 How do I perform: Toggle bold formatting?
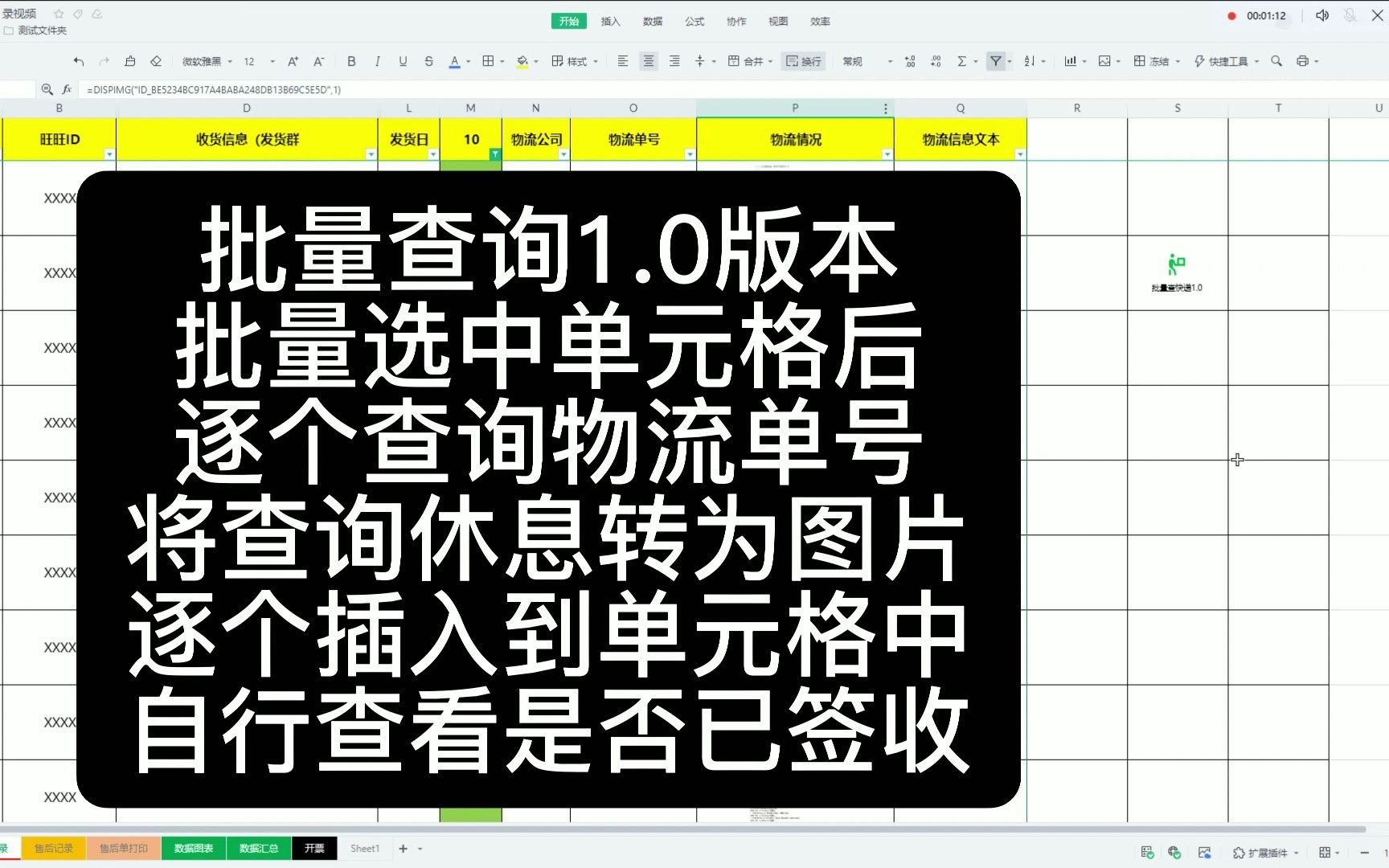pyautogui.click(x=351, y=61)
